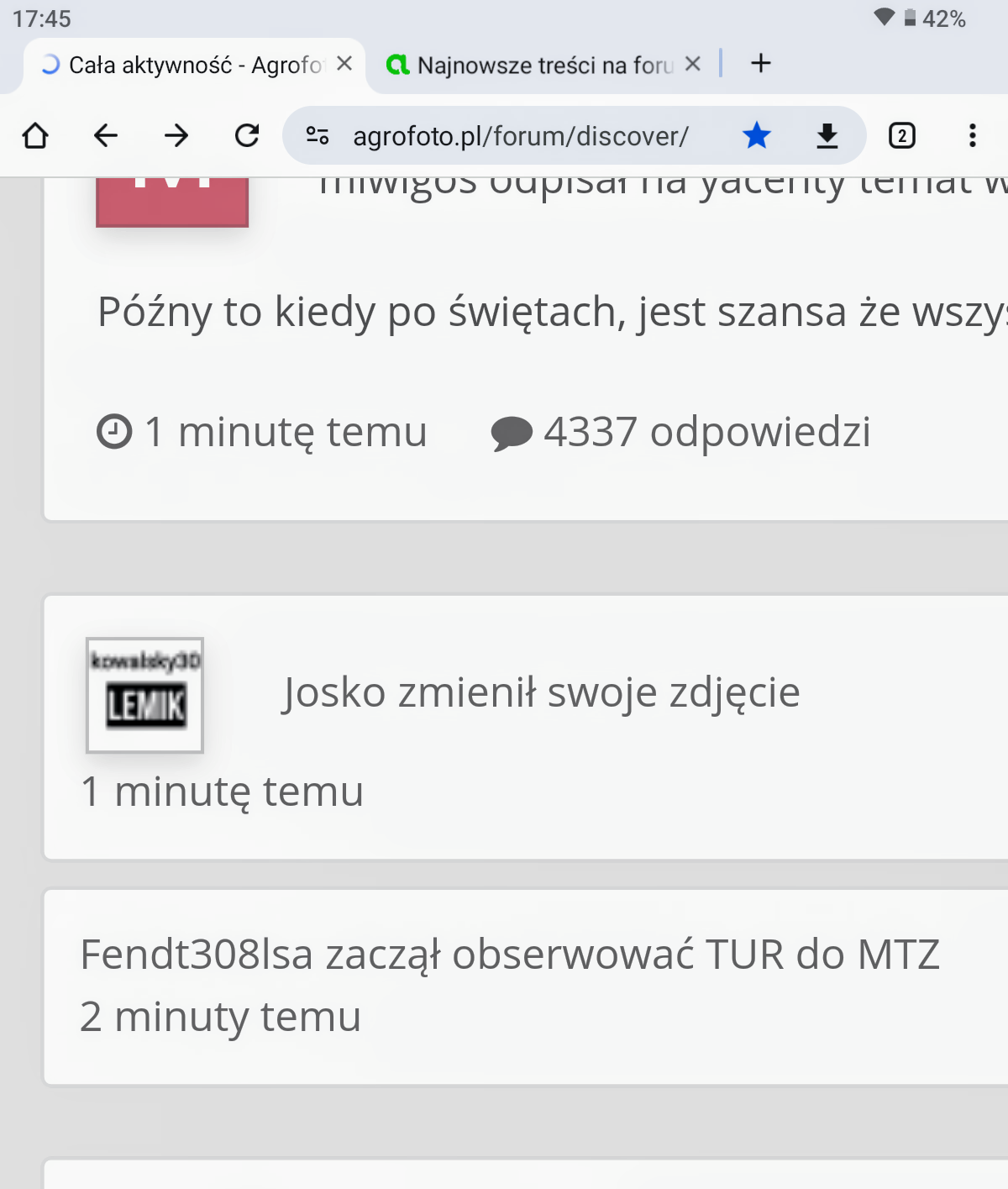Focus the agrofoto.pl address bar
Image resolution: width=1008 pixels, height=1189 pixels.
coord(521,136)
